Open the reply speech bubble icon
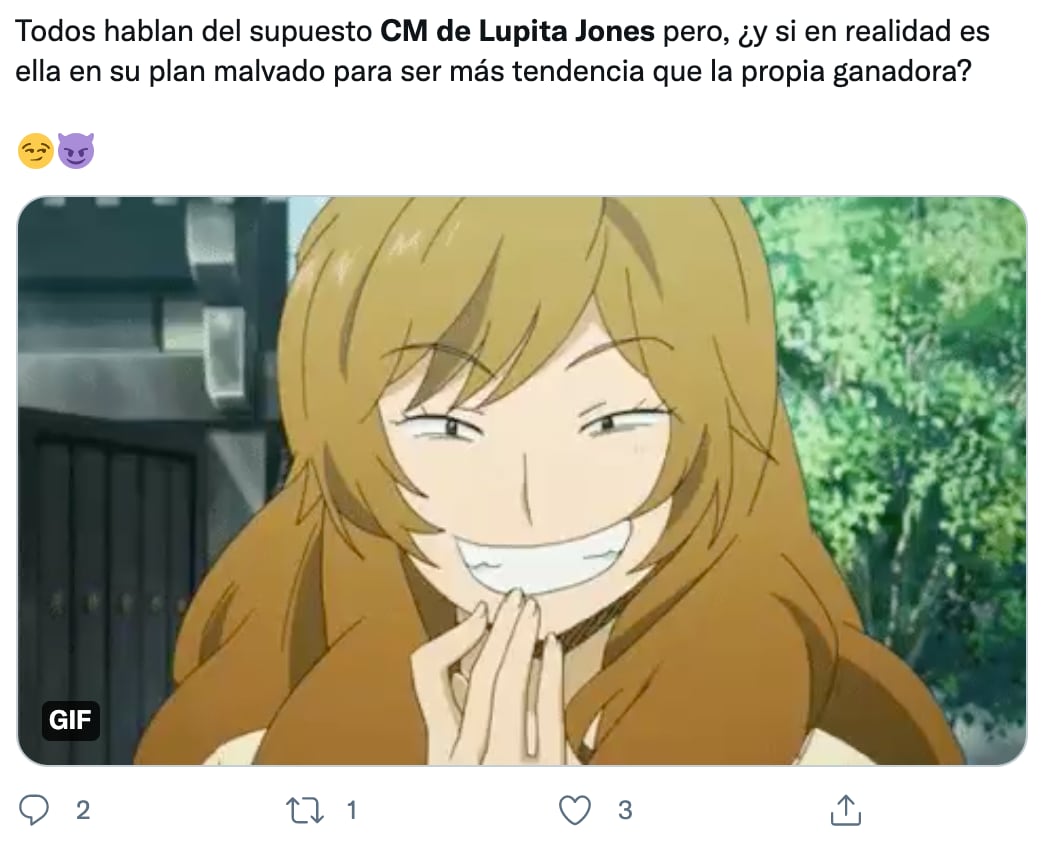 tap(34, 810)
